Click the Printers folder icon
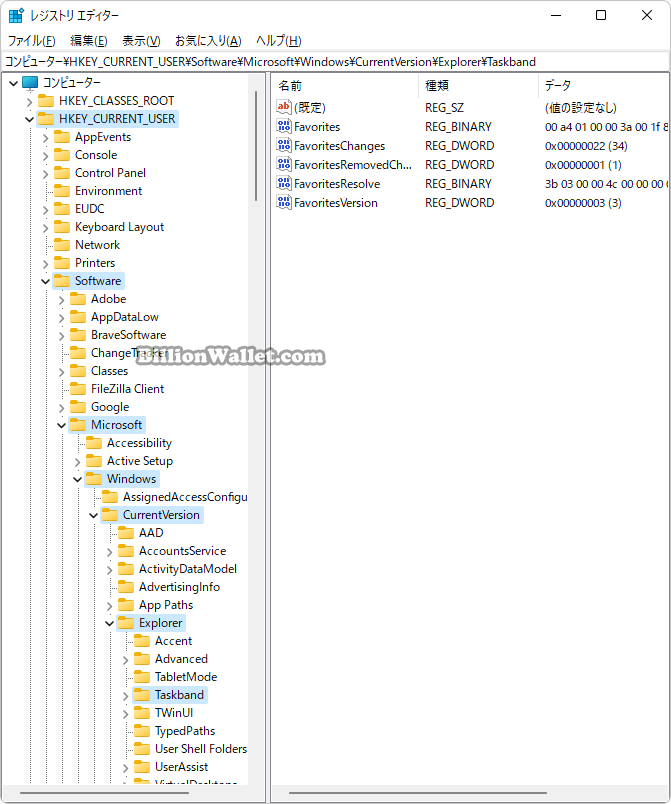 tap(62, 263)
